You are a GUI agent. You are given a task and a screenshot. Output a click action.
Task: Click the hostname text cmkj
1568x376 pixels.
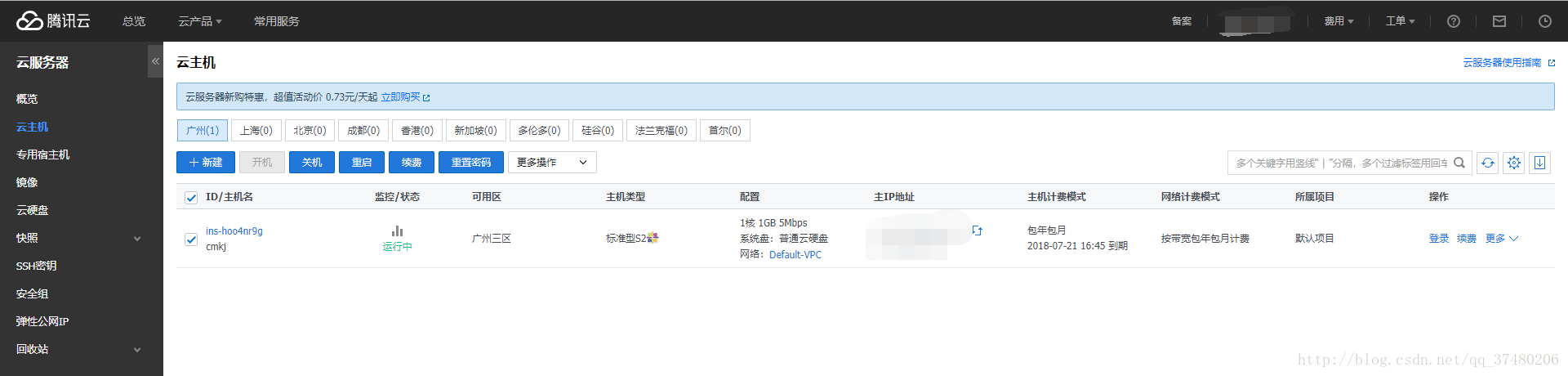coord(216,247)
